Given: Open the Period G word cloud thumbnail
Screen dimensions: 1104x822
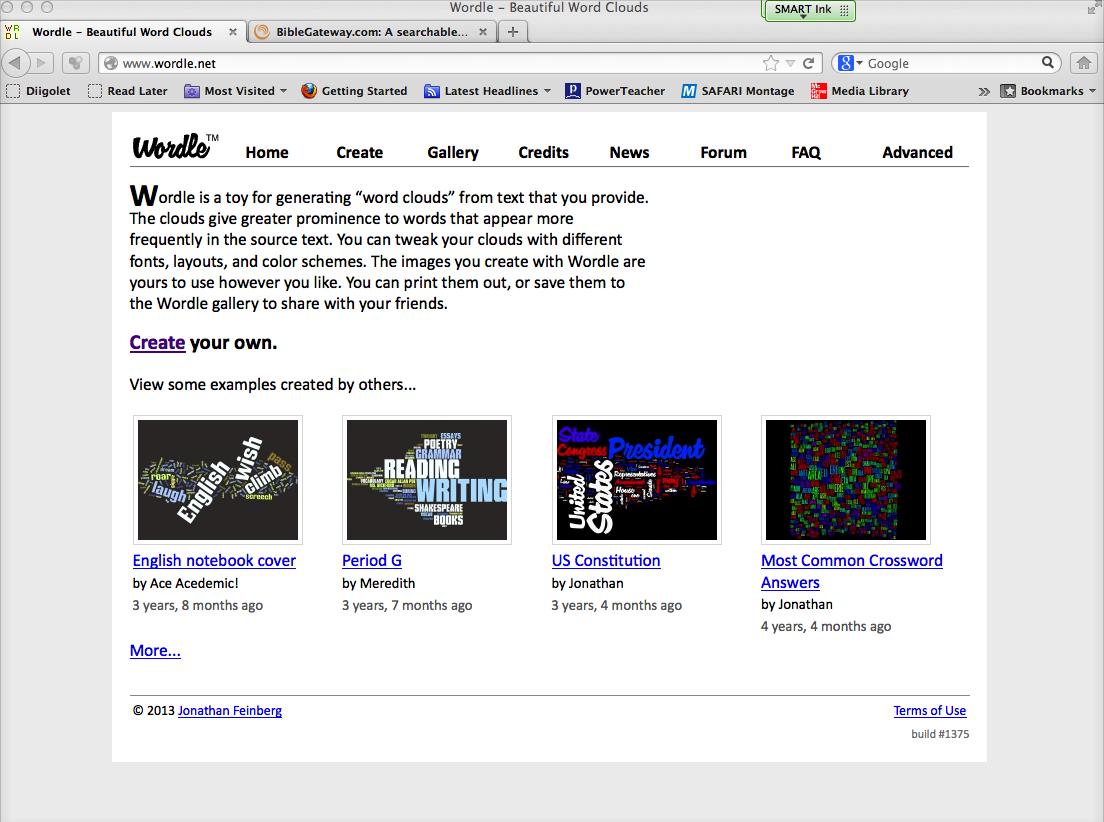Looking at the screenshot, I should pyautogui.click(x=427, y=480).
